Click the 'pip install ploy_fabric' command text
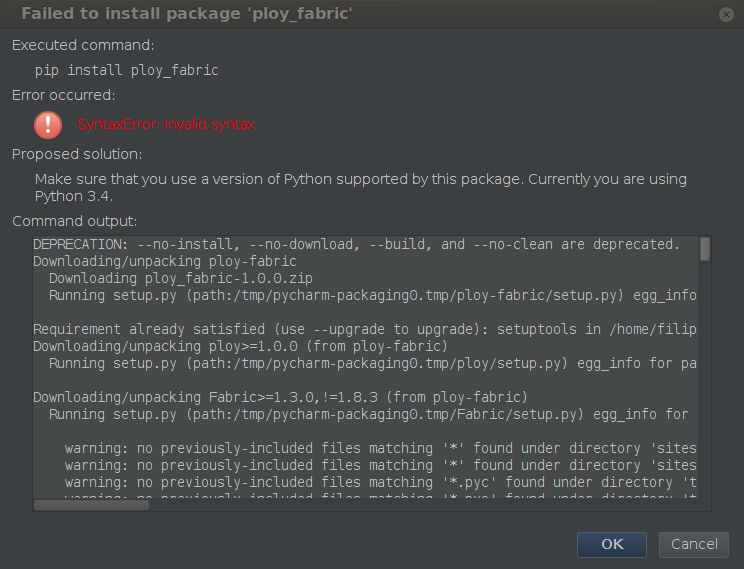 pyautogui.click(x=127, y=70)
